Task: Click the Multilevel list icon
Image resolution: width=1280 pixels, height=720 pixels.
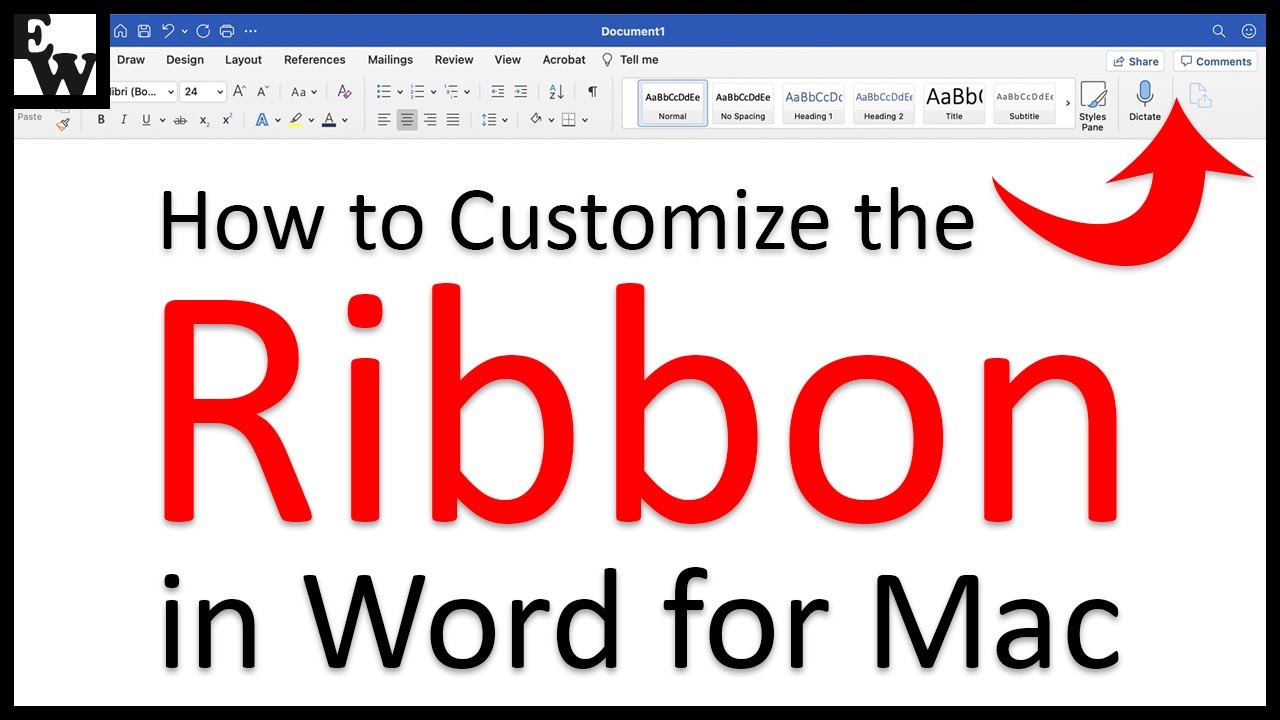Action: click(452, 91)
